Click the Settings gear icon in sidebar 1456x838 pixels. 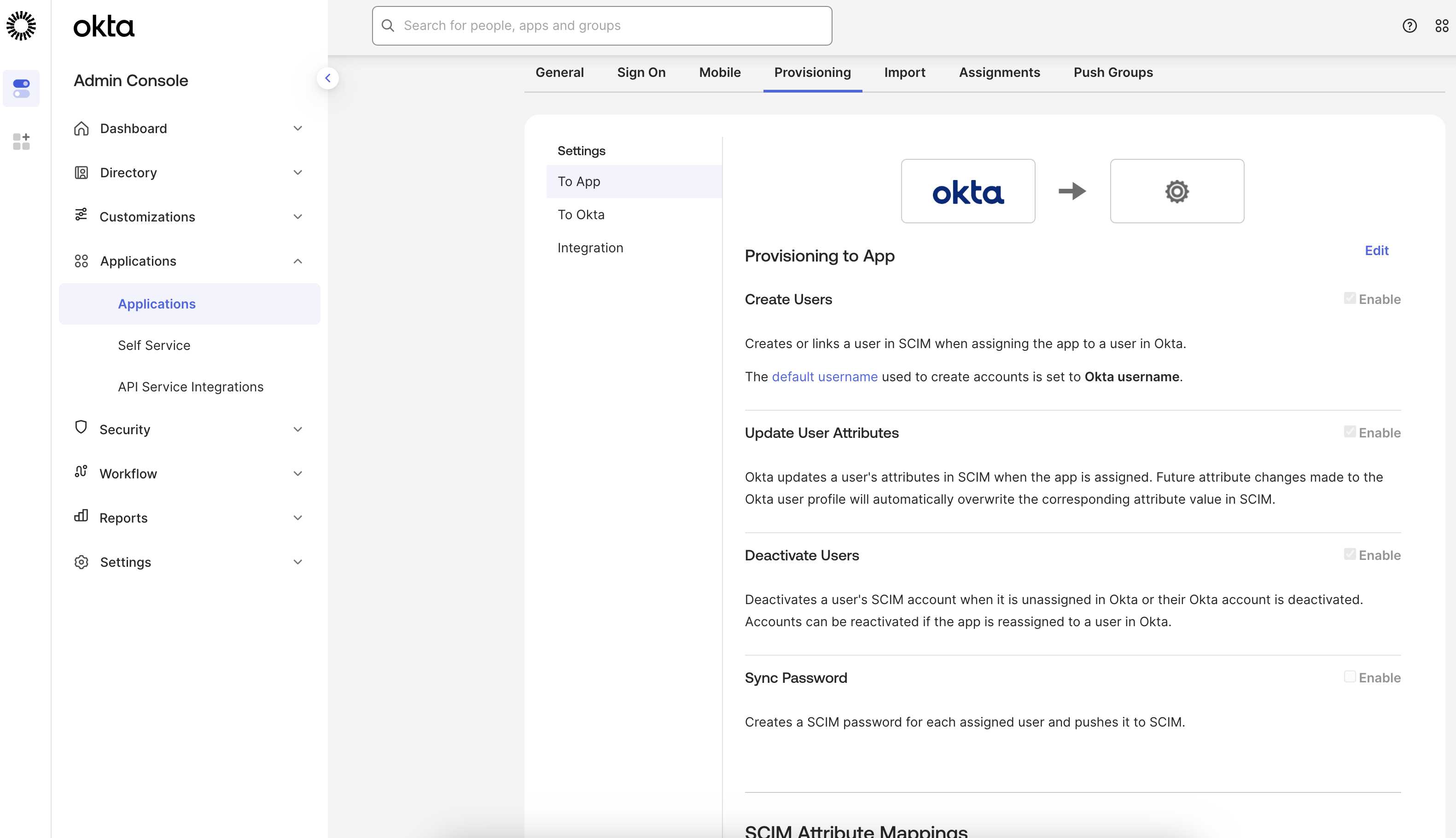pos(81,562)
